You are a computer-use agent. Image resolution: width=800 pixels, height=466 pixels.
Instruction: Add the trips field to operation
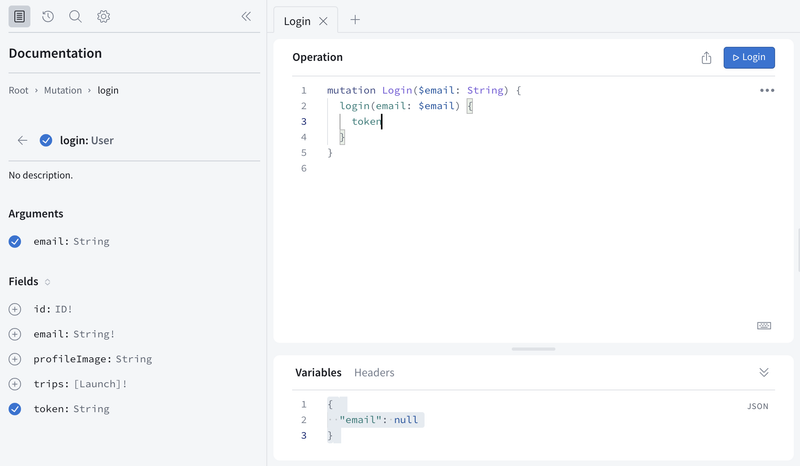click(x=15, y=384)
